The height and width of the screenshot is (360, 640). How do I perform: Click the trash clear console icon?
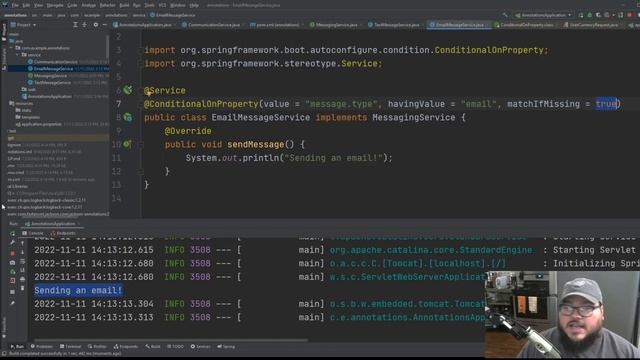(x=22, y=288)
